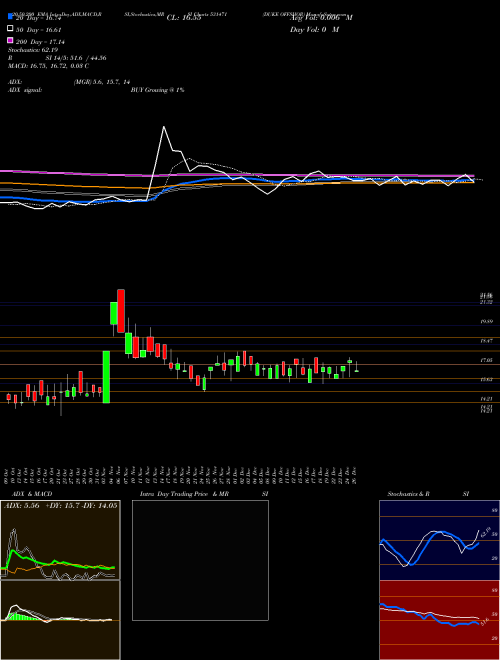Click the '(MGR) 5.6, 15.7, 14' ADX values
Viewport: 500px width, 660px height.
point(102,82)
